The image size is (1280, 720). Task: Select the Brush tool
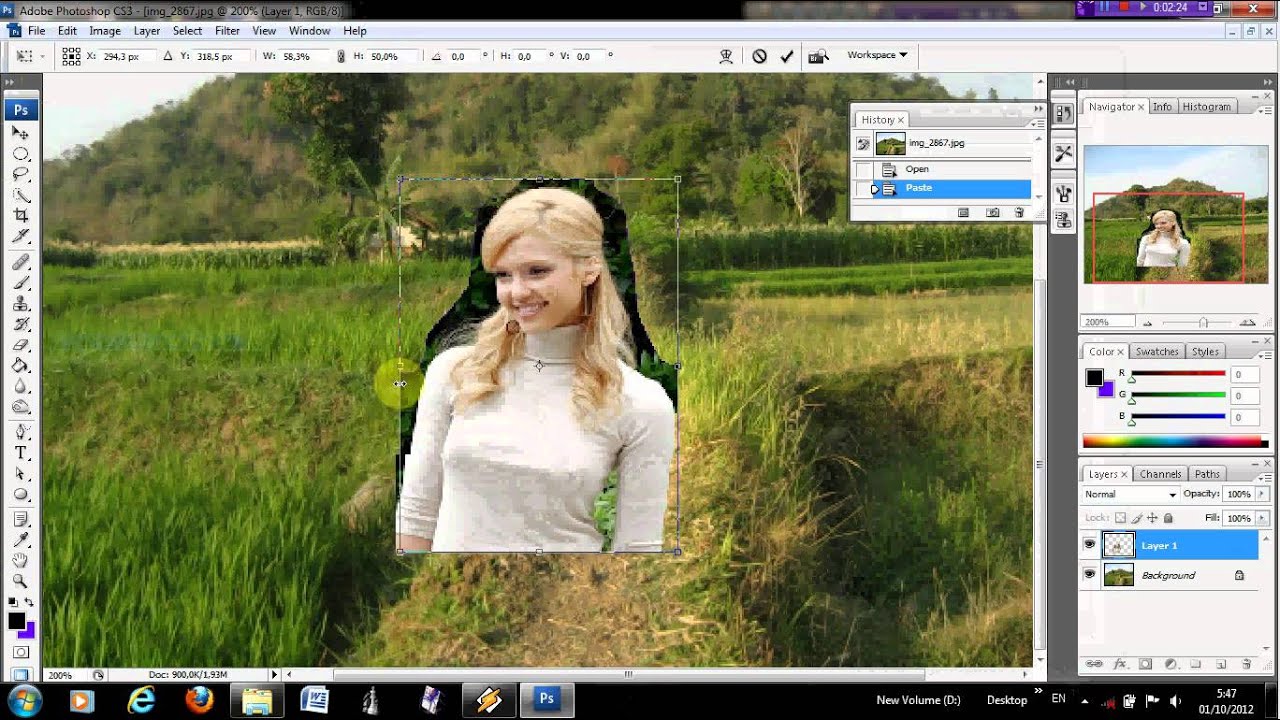21,283
